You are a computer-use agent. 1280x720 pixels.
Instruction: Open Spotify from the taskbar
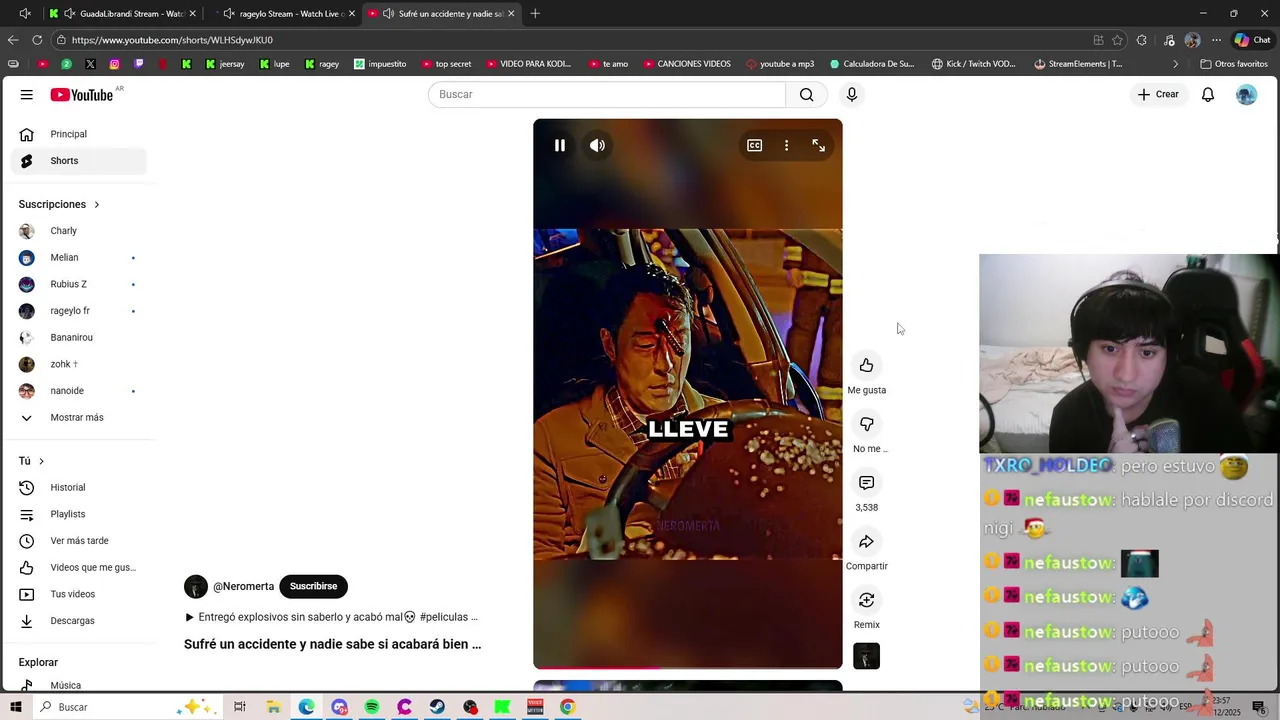(x=372, y=707)
